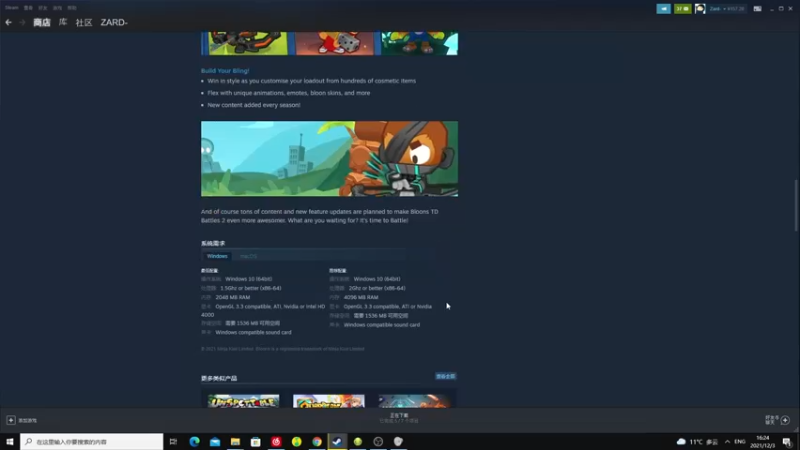Screen dimensions: 800x450
Task: Click the tennis ball taskbar icon
Action: 358,441
